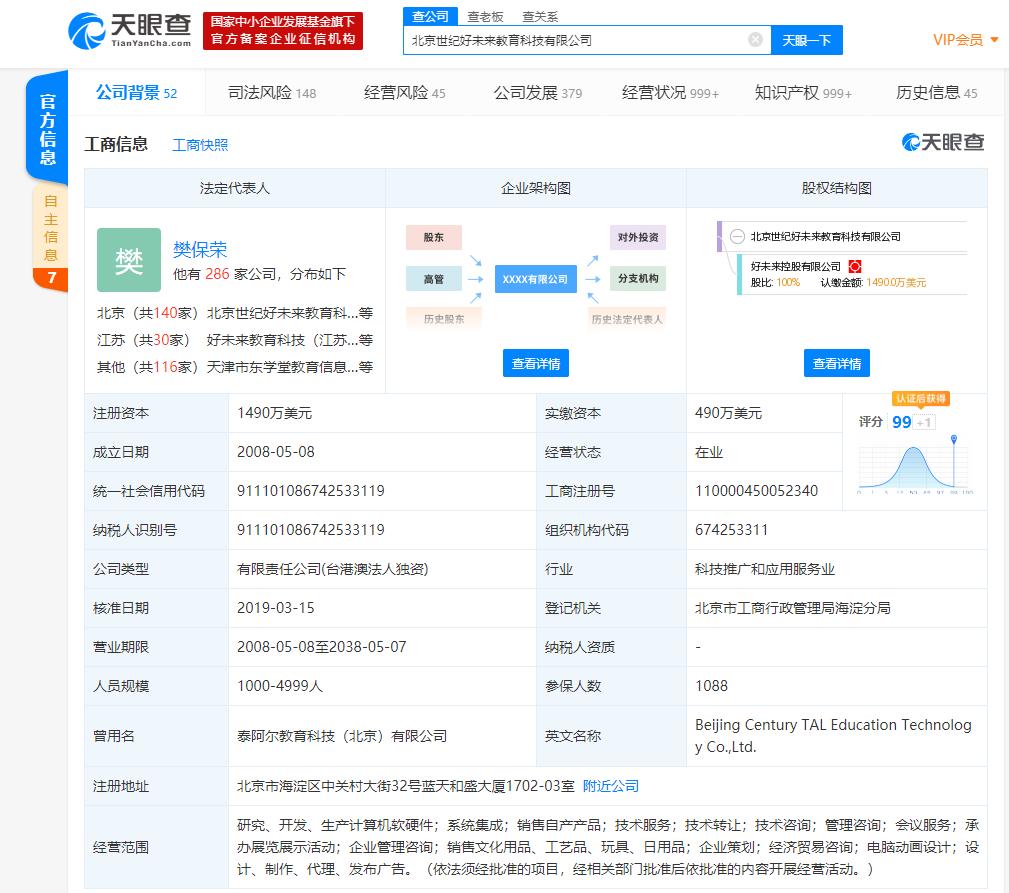Open legal representative 樊保荣's profile link

[x=200, y=250]
